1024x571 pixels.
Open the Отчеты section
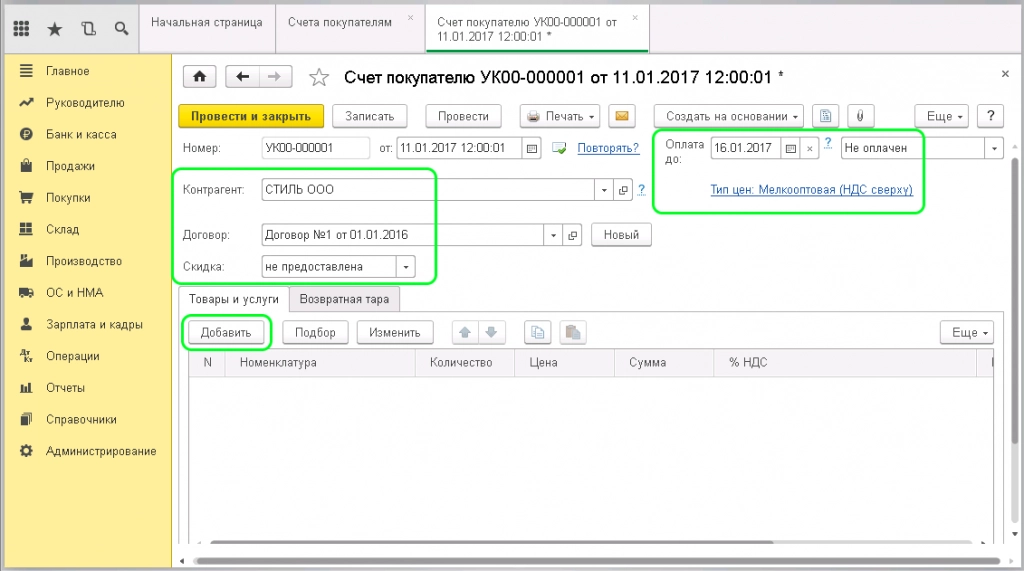click(x=65, y=388)
